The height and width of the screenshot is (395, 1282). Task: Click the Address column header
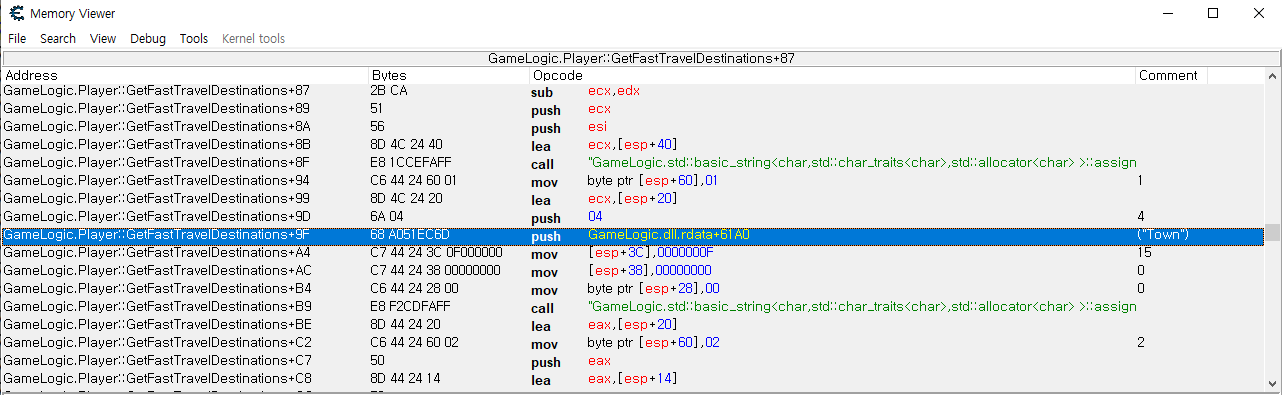[x=185, y=75]
